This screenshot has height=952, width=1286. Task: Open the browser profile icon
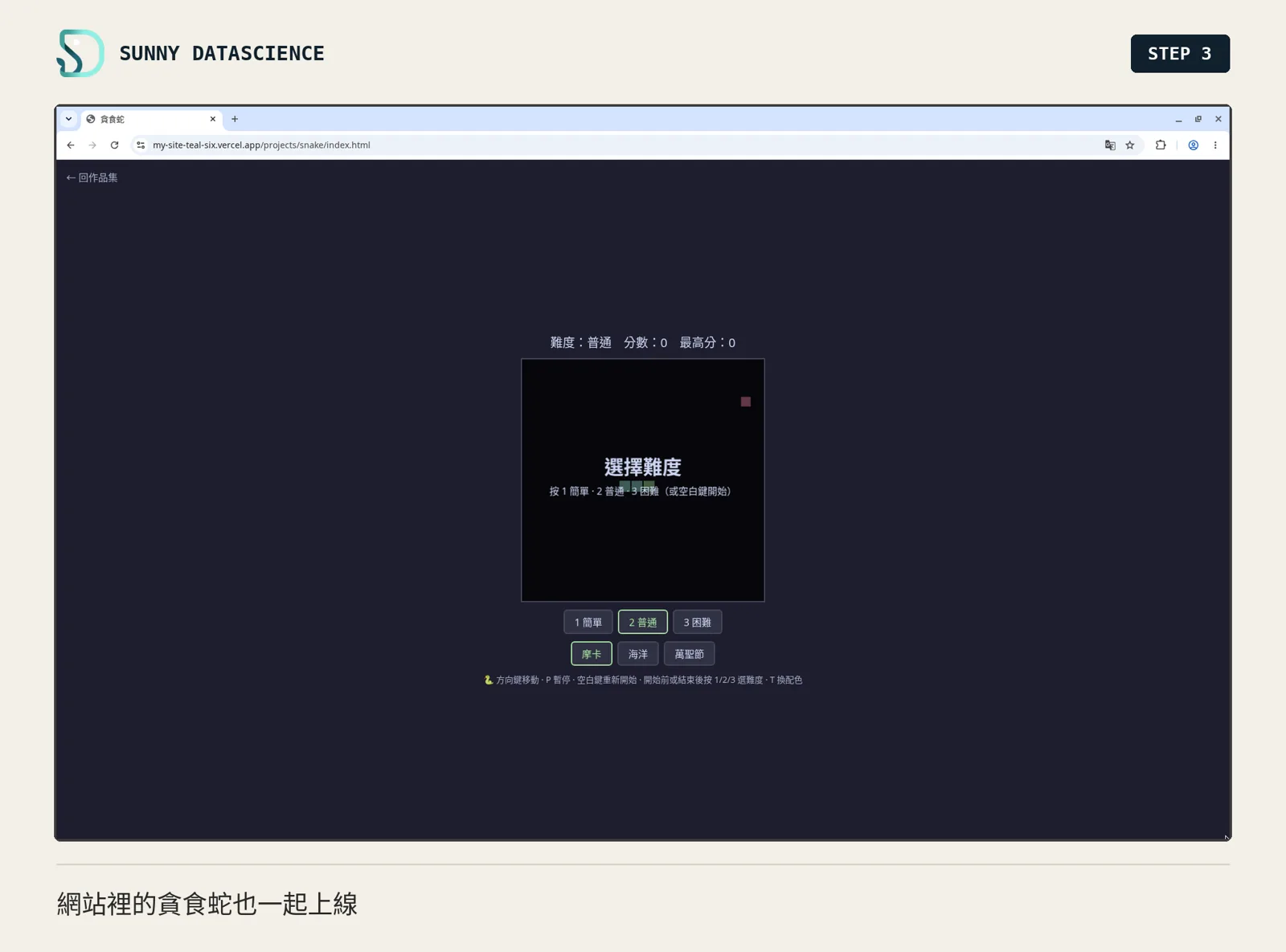point(1194,145)
